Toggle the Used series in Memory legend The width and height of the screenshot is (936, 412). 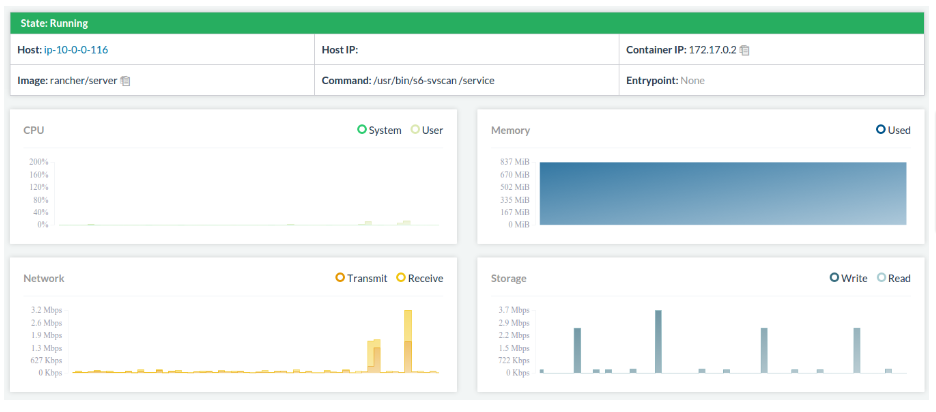coord(893,130)
